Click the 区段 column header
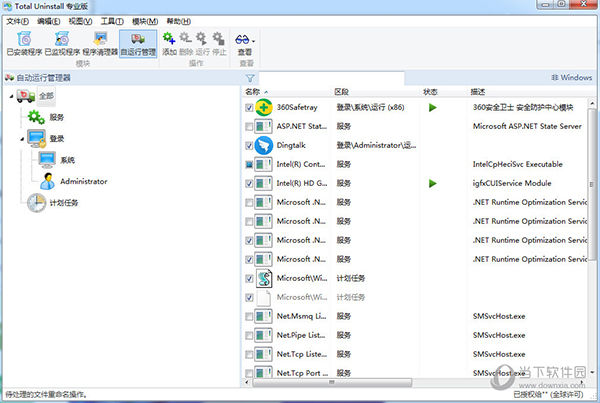 coord(341,92)
